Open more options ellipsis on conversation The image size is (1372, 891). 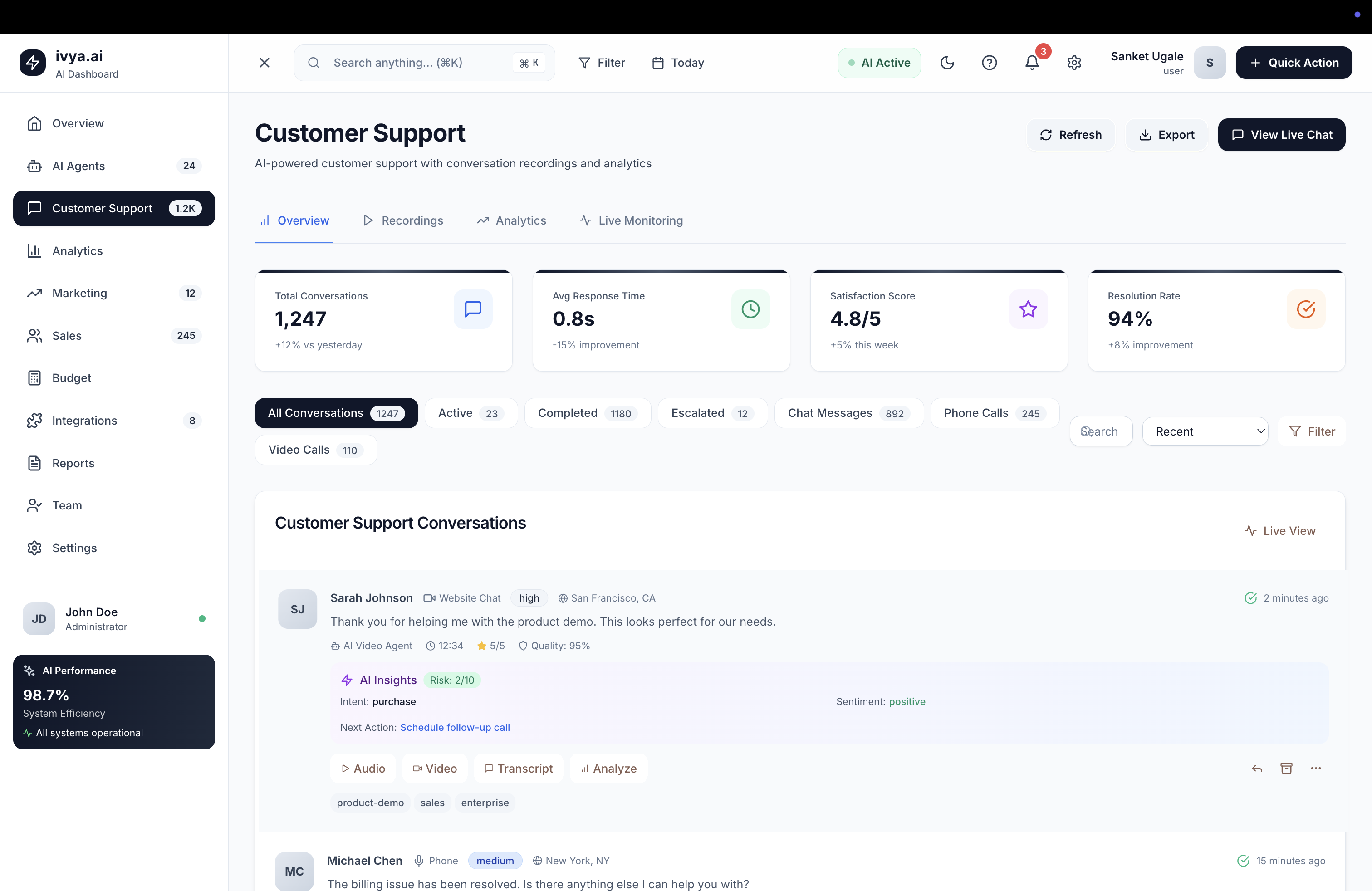point(1315,768)
